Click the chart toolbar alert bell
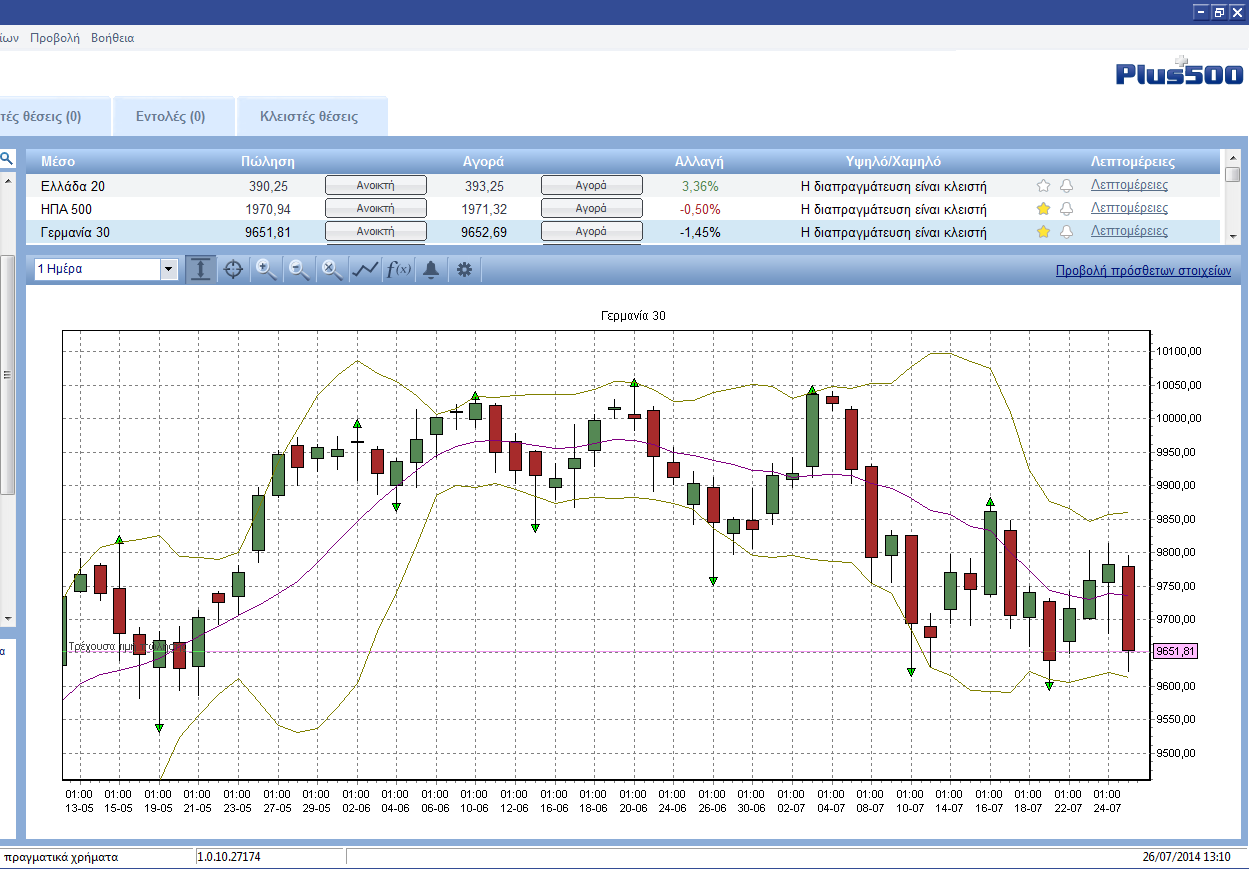 (x=431, y=270)
